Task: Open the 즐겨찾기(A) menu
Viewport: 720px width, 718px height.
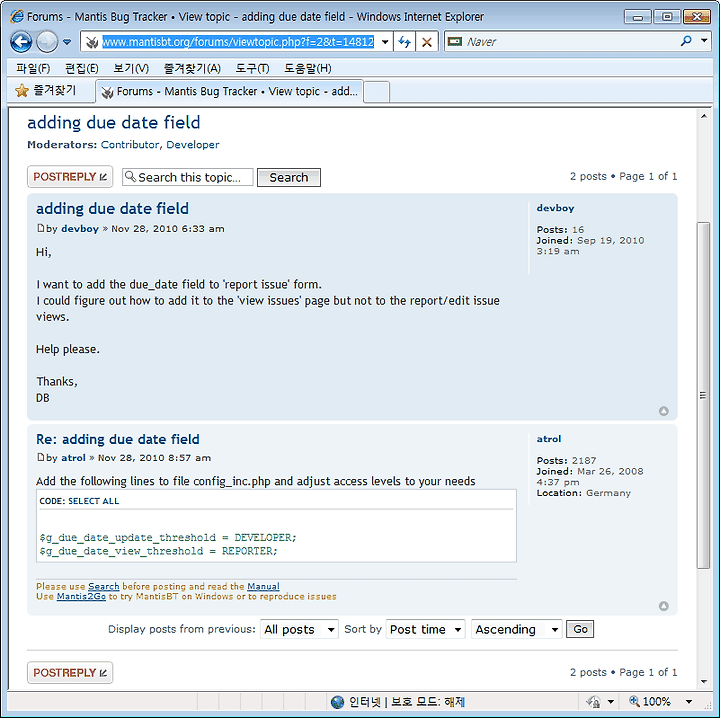Action: [192, 68]
